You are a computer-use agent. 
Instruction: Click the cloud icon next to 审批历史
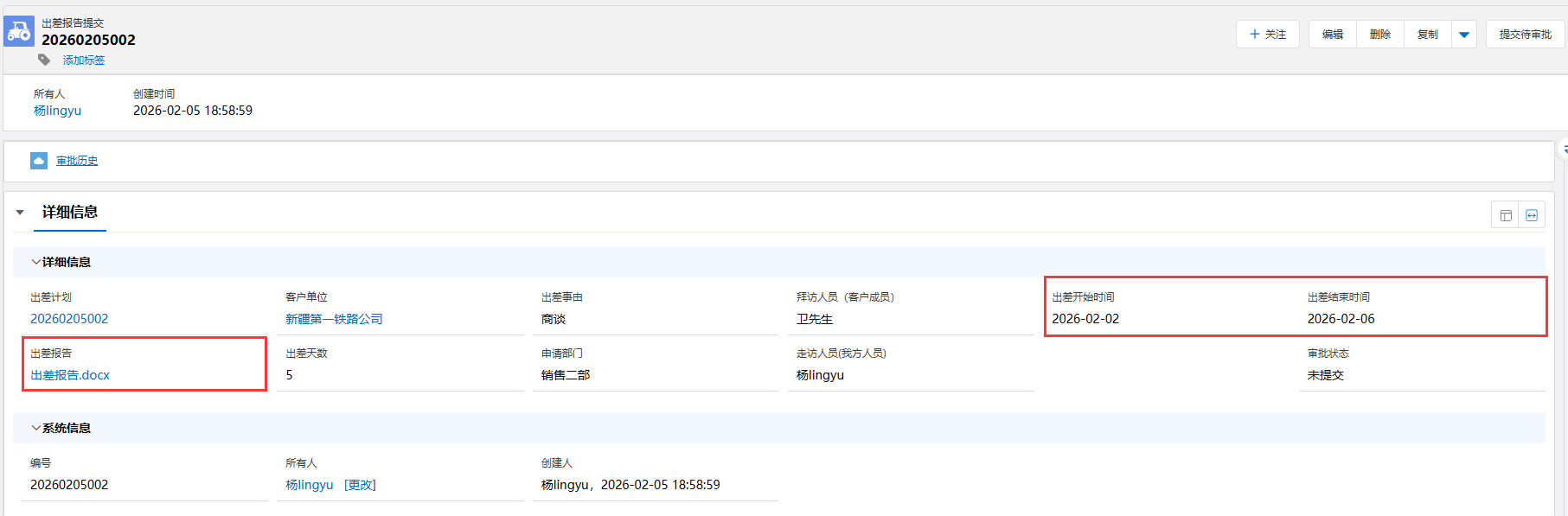coord(39,161)
